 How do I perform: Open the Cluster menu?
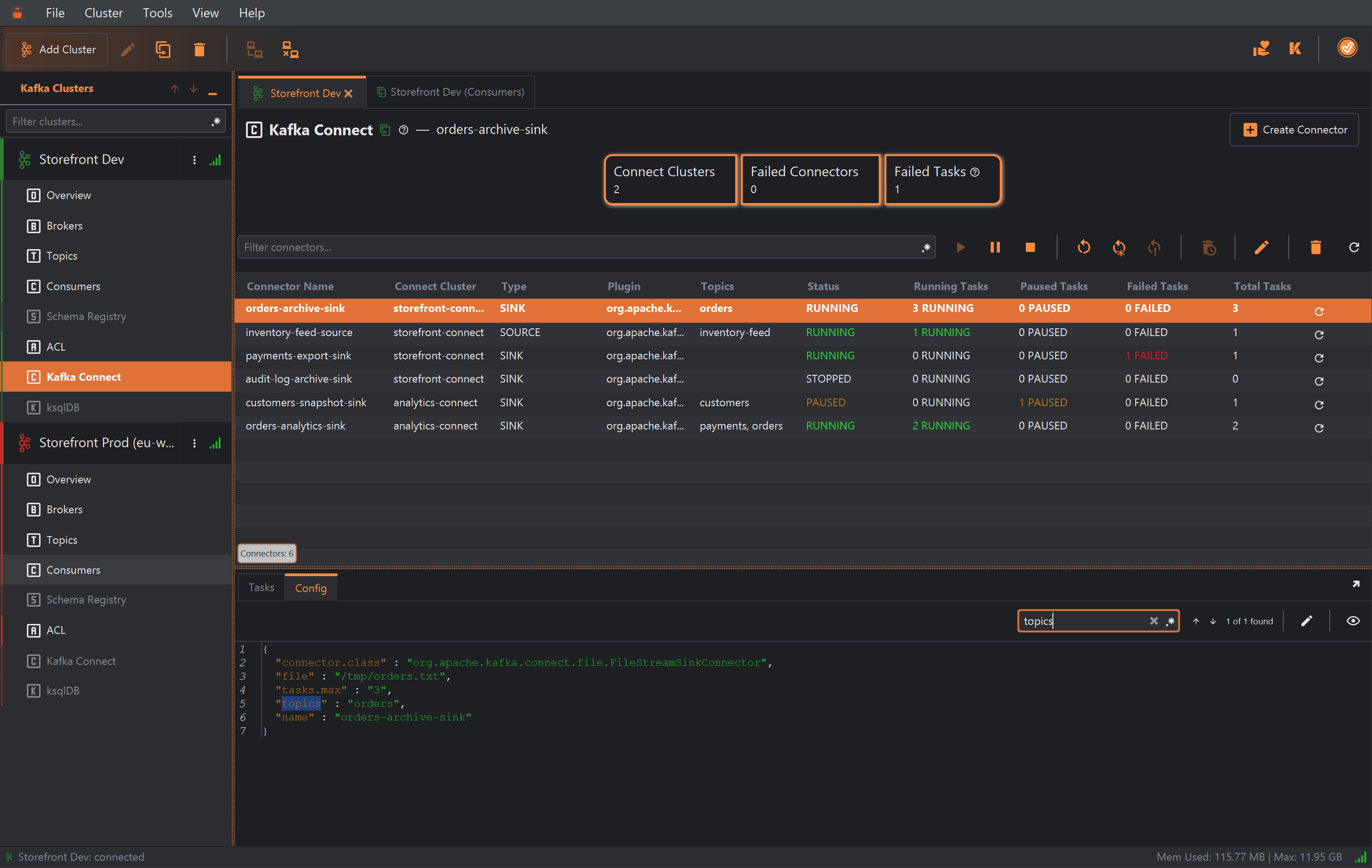click(103, 13)
